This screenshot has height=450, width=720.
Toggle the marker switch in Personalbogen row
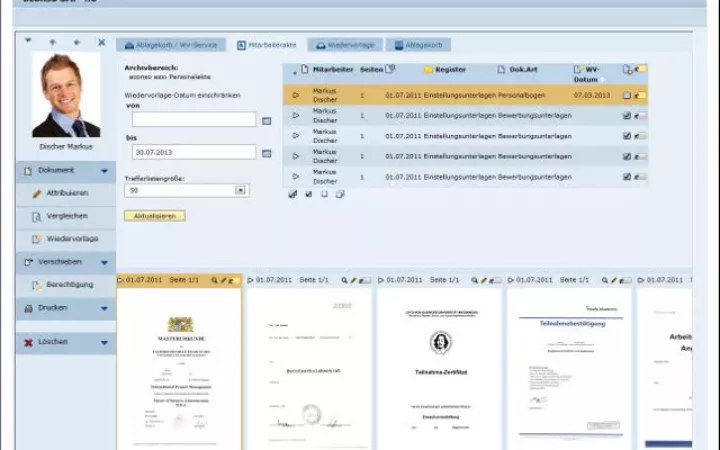coord(640,96)
